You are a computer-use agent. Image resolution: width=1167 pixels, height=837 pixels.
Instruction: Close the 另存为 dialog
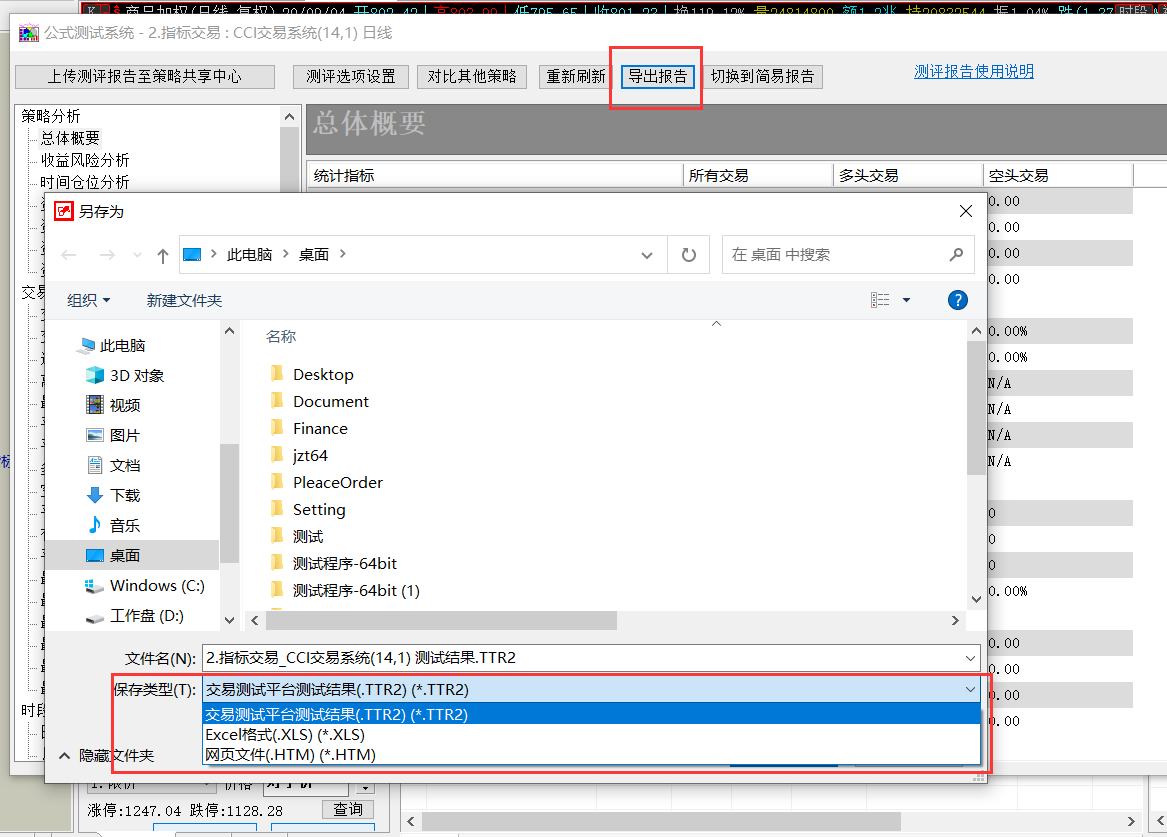pos(966,211)
